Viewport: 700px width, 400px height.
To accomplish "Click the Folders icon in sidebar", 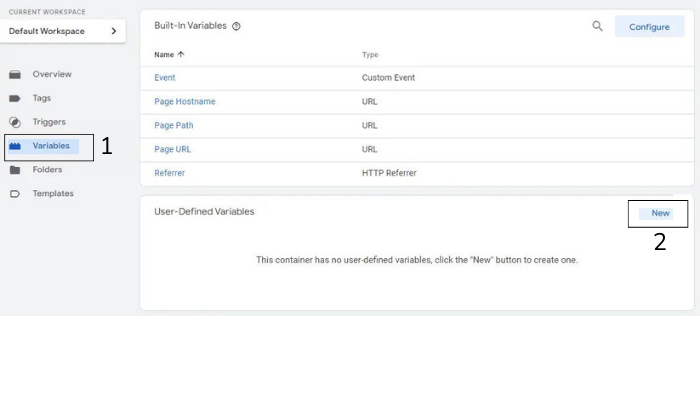I will pos(15,170).
